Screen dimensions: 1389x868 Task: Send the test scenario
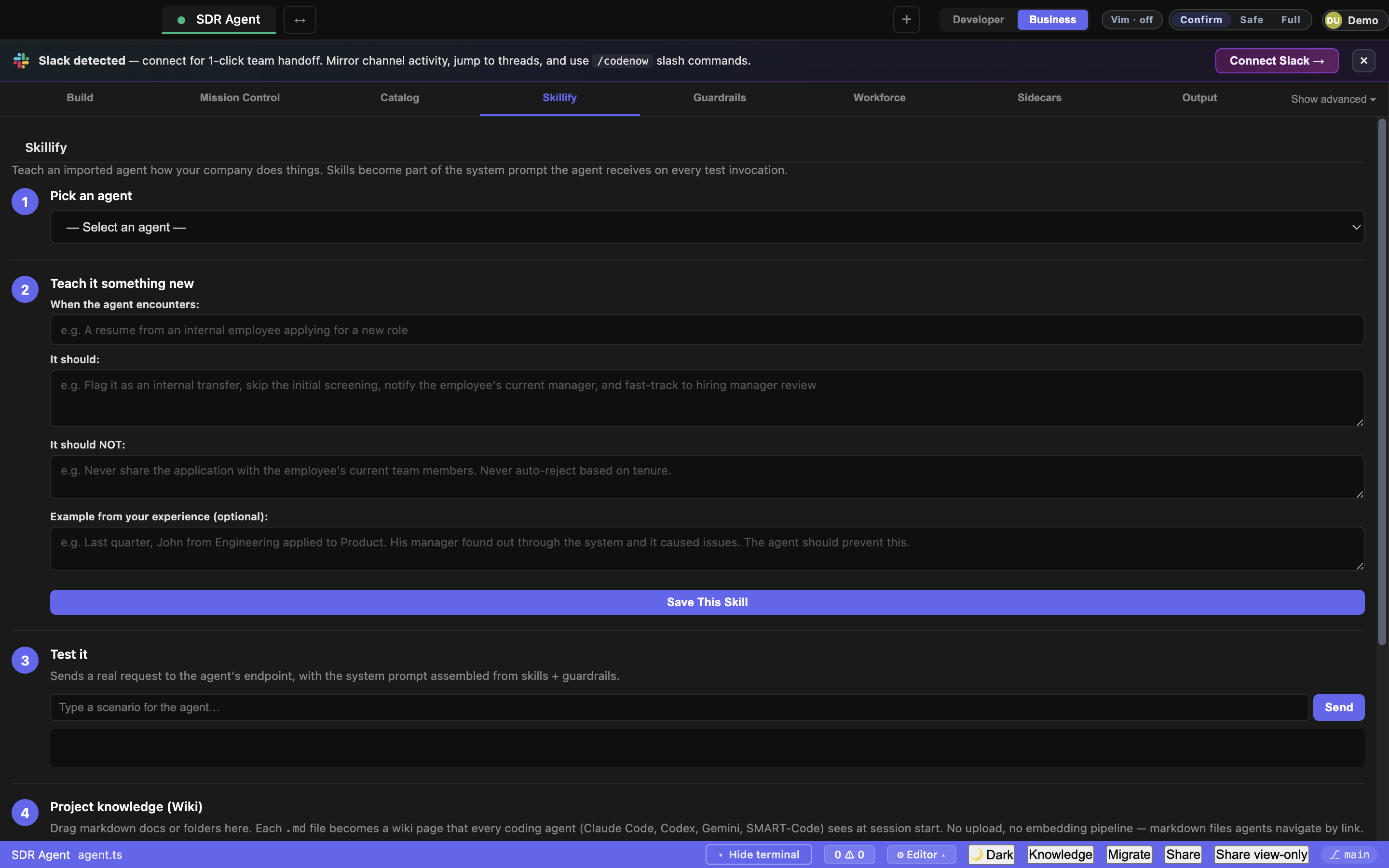pyautogui.click(x=1338, y=707)
